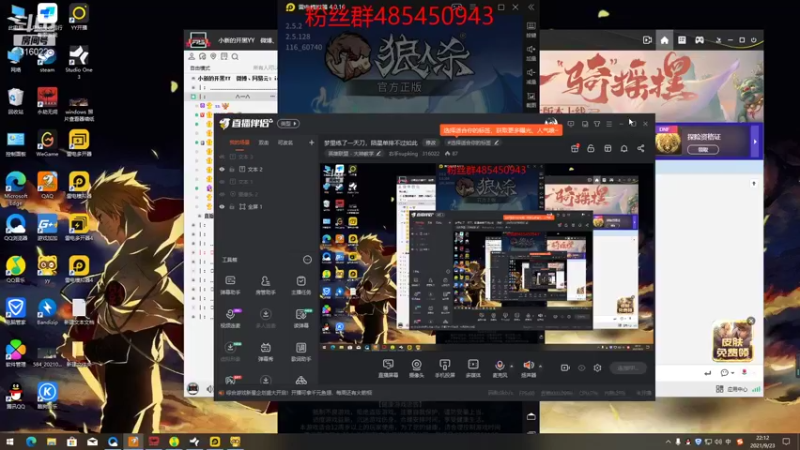This screenshot has height=450, width=800.
Task: Switch to the third scene tab
Action: [x=285, y=143]
